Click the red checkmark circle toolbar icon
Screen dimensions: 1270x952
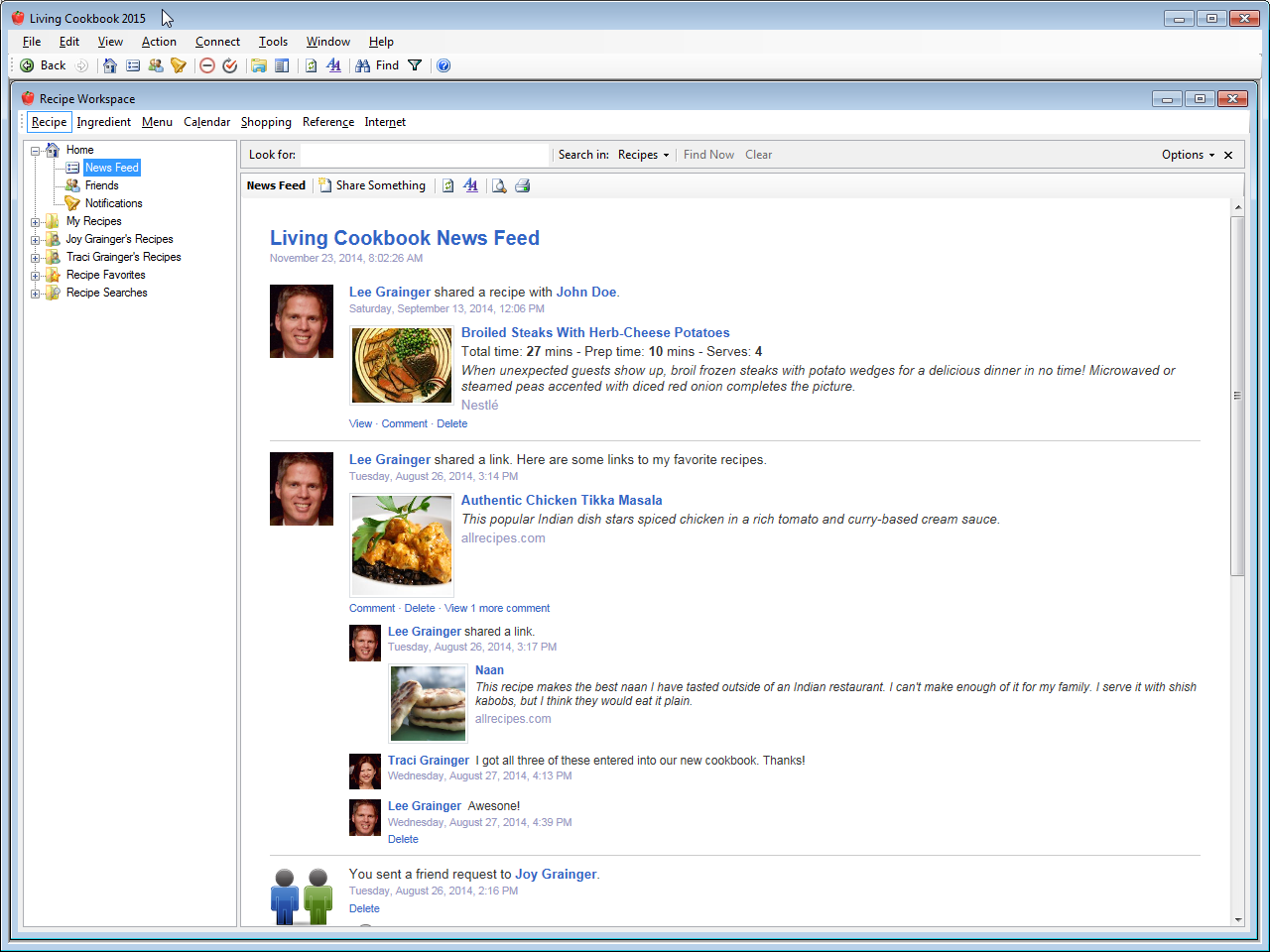click(x=230, y=65)
